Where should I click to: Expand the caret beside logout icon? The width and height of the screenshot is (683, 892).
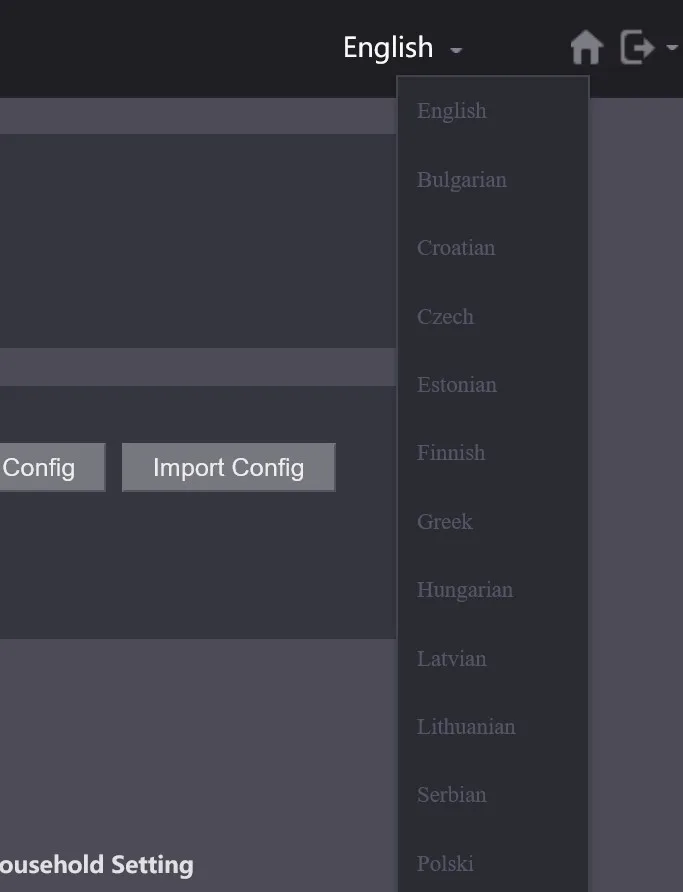coord(672,48)
